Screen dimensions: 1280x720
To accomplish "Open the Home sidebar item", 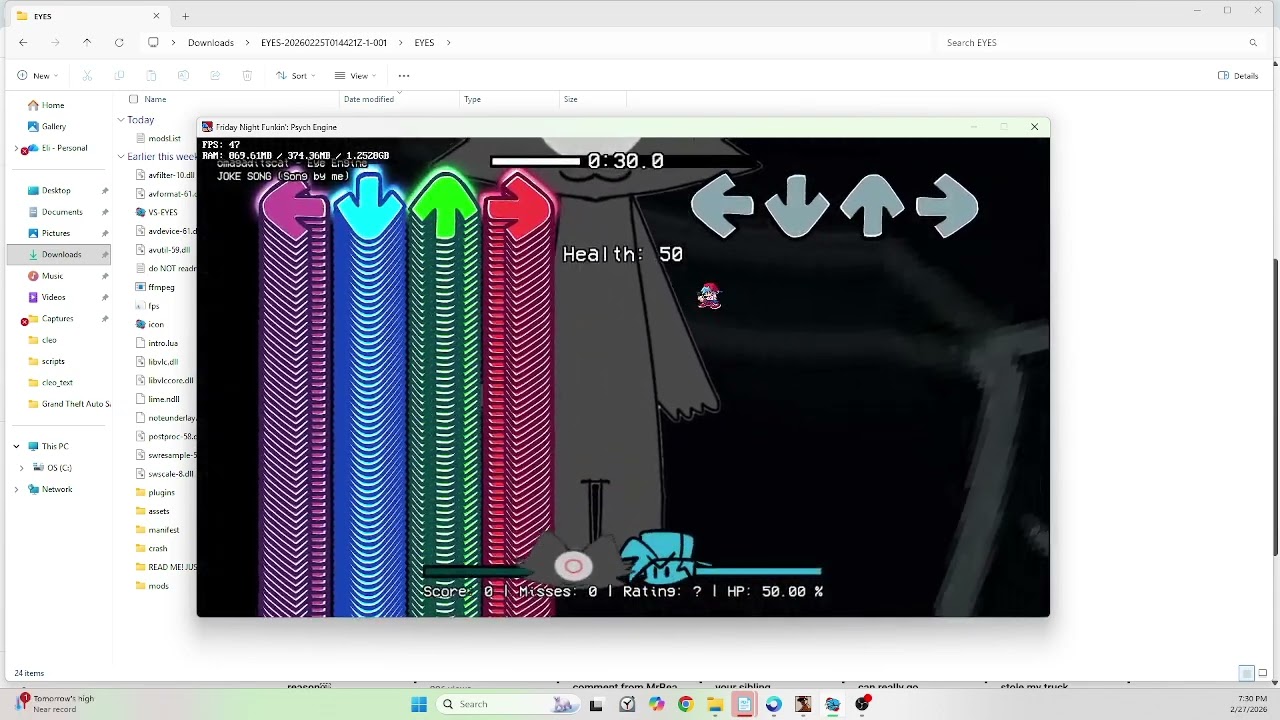I will [46, 105].
